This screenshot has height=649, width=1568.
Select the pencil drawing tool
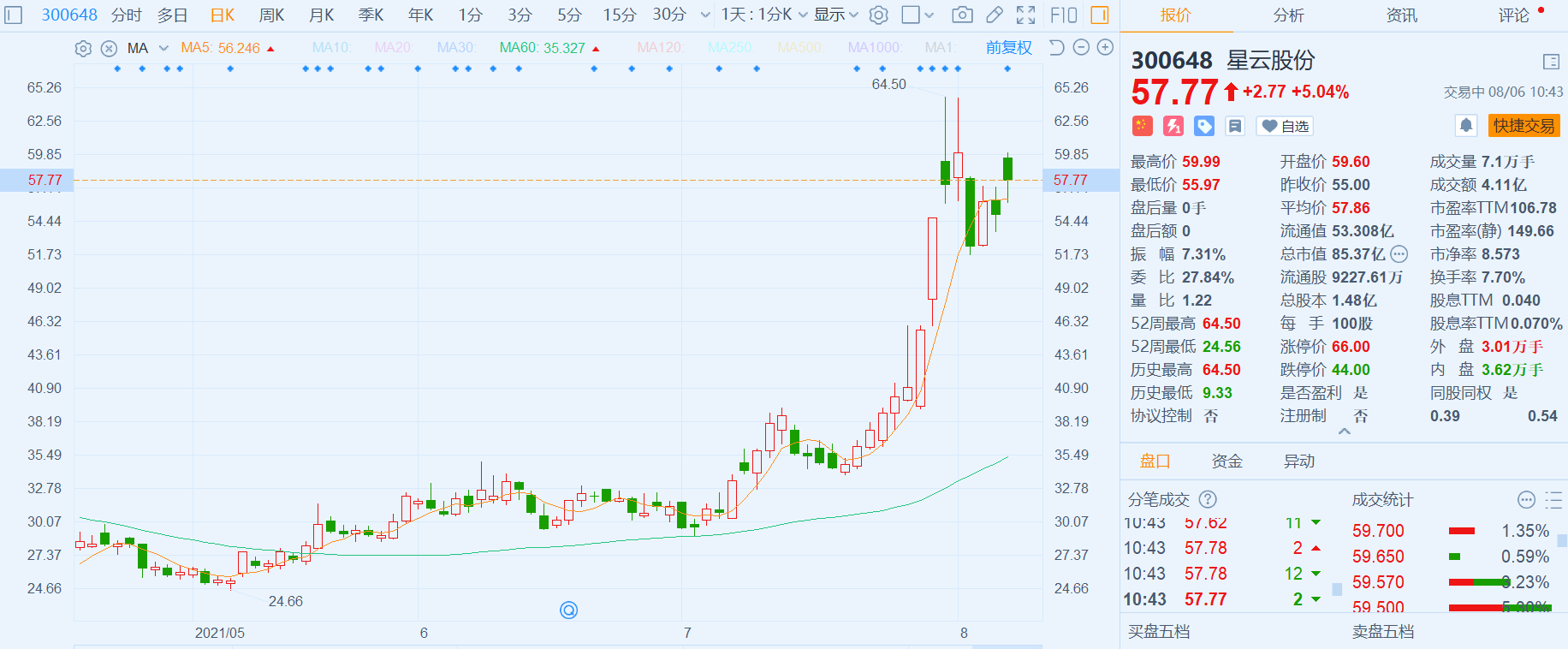coord(994,15)
